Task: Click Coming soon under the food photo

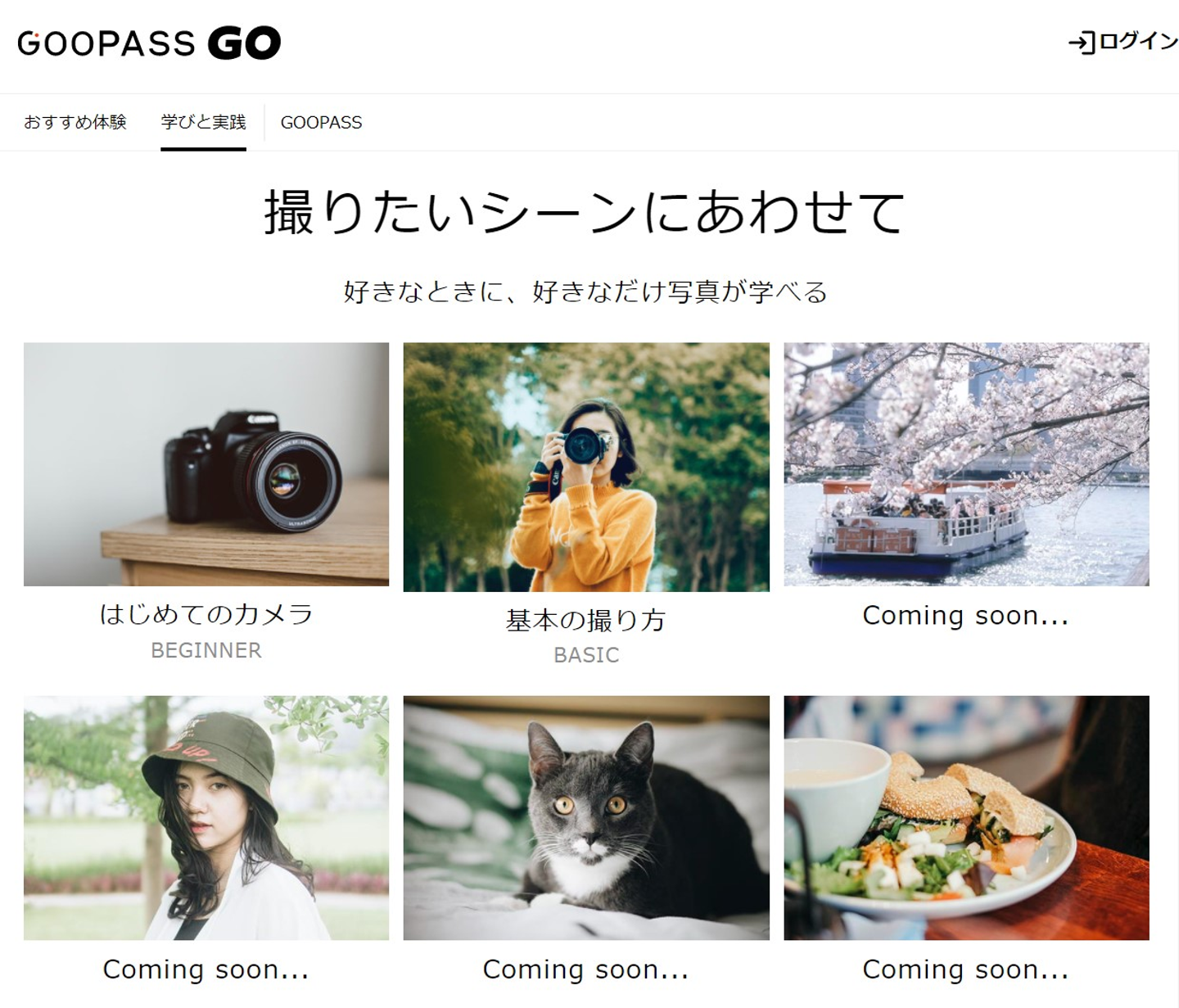Action: pos(966,970)
